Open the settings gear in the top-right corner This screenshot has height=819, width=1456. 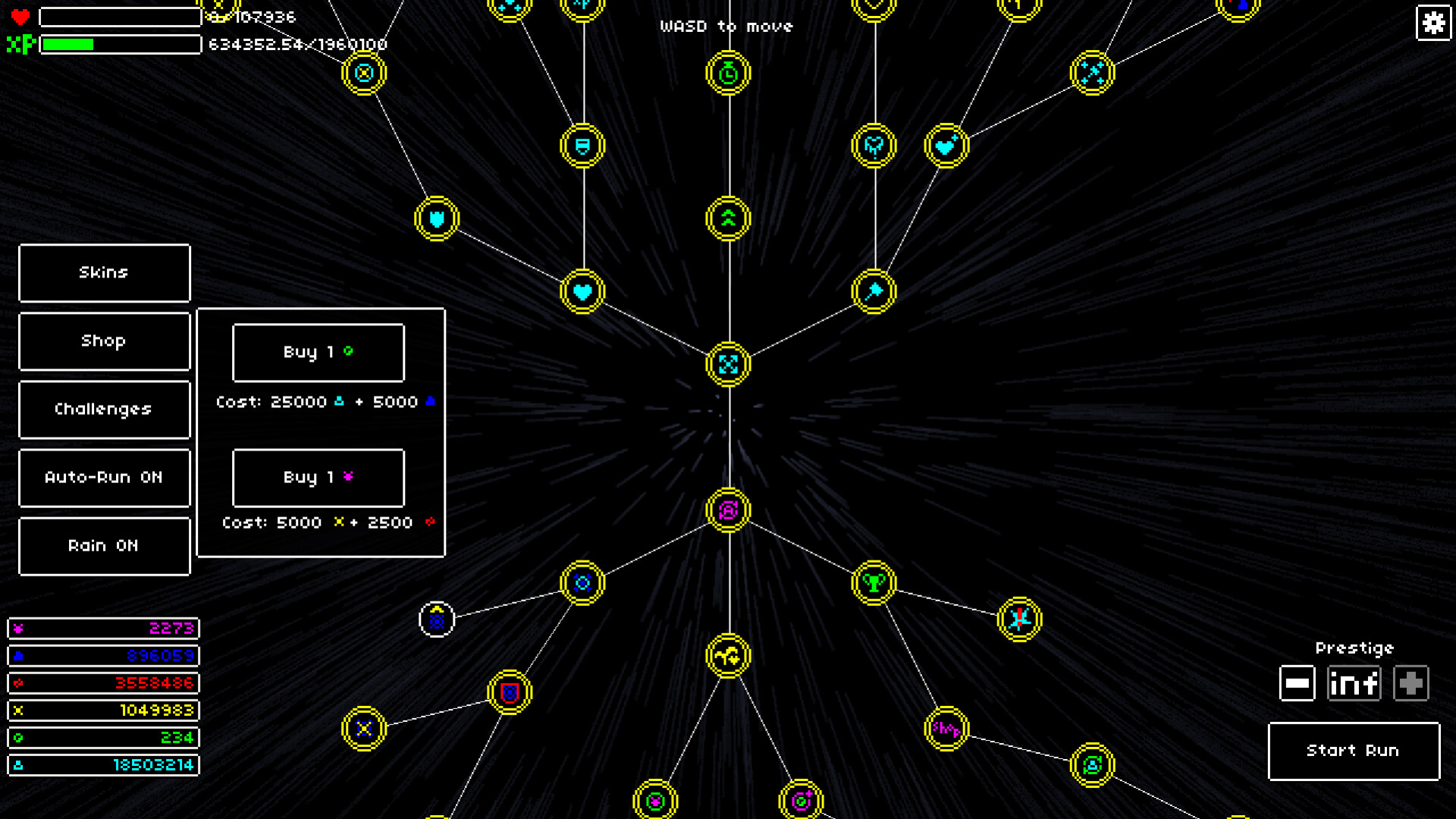(1433, 23)
